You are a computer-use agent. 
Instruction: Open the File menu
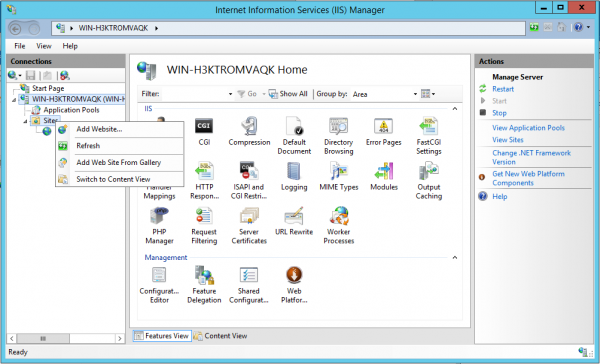click(x=20, y=46)
